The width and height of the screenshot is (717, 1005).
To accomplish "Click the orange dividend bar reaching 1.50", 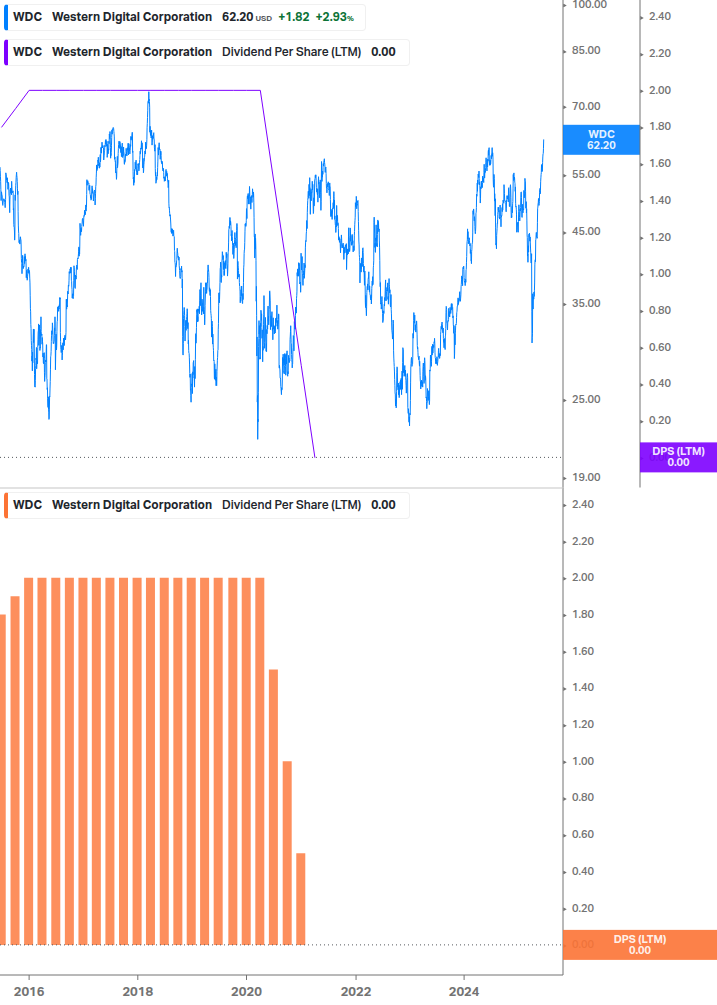I will pos(274,807).
